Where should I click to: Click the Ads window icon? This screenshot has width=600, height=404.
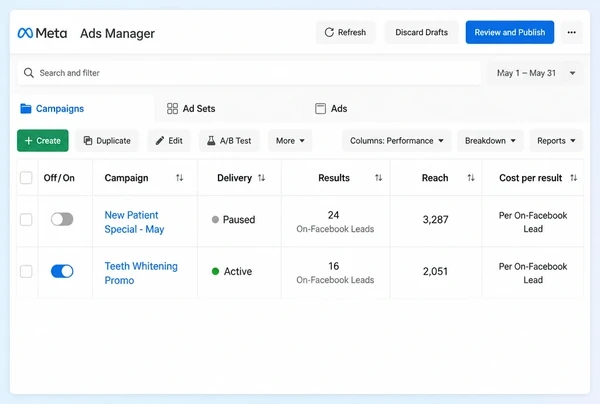320,109
